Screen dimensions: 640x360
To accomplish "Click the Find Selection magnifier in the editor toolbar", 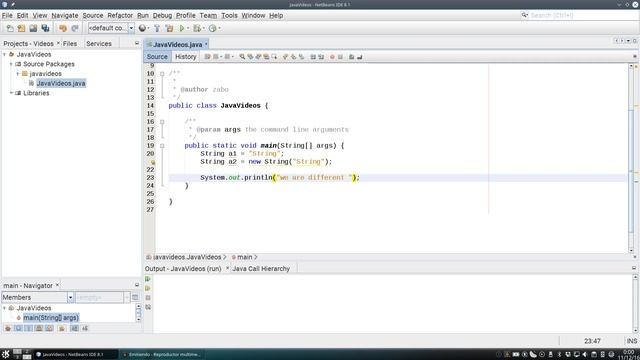I will click(x=242, y=57).
